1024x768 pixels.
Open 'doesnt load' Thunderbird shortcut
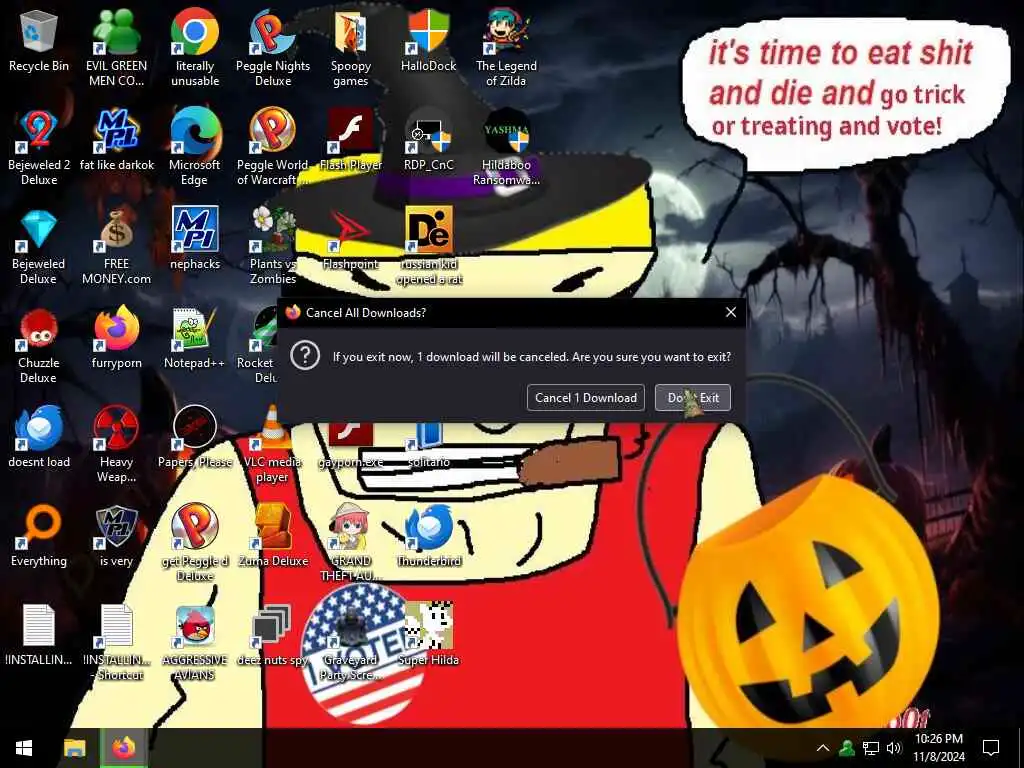[x=39, y=437]
